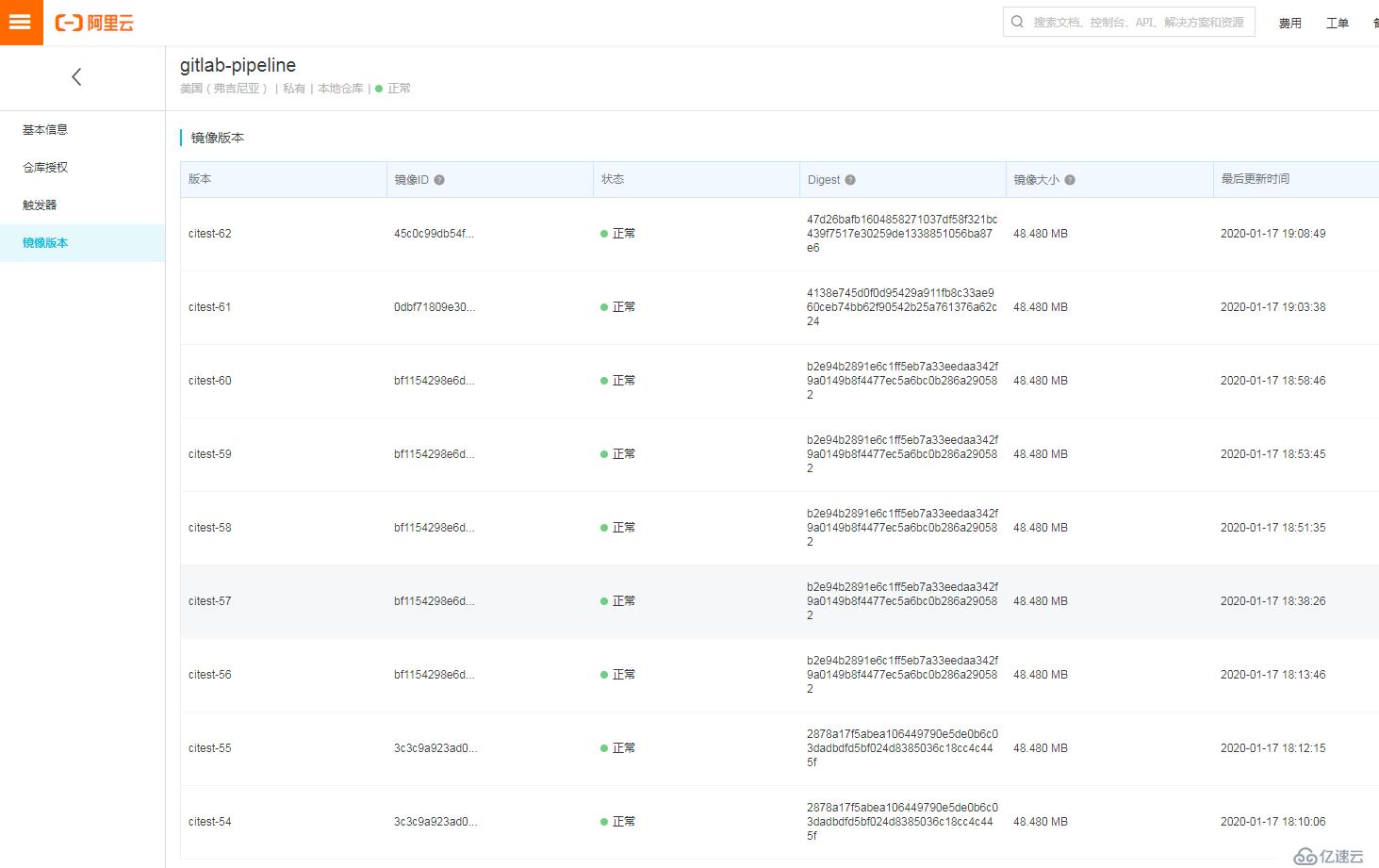
Task: Click digest starting 47d26bafb160
Action: (902, 234)
